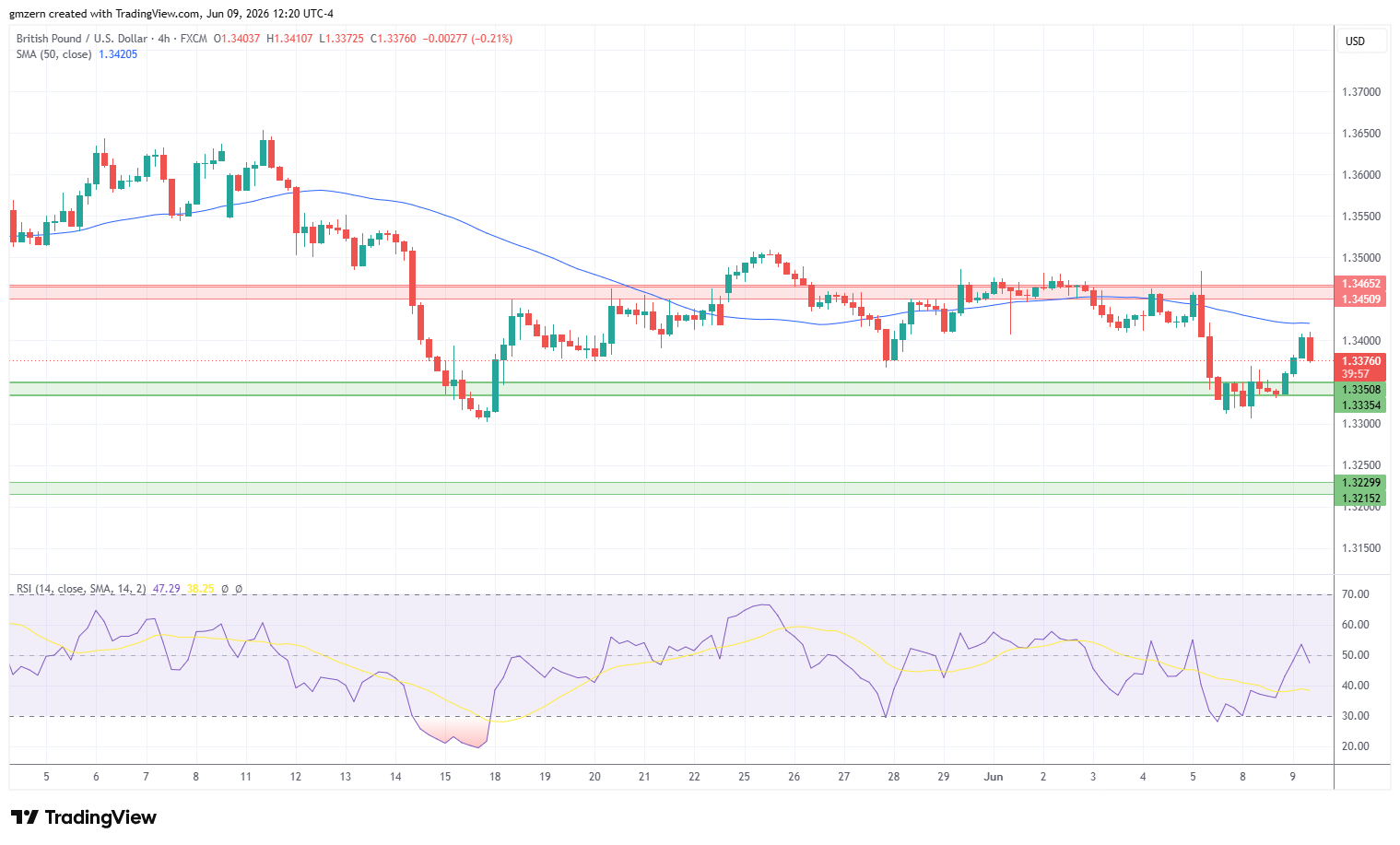
Task: Click the close value C1.33760 in legend
Action: pyautogui.click(x=393, y=39)
